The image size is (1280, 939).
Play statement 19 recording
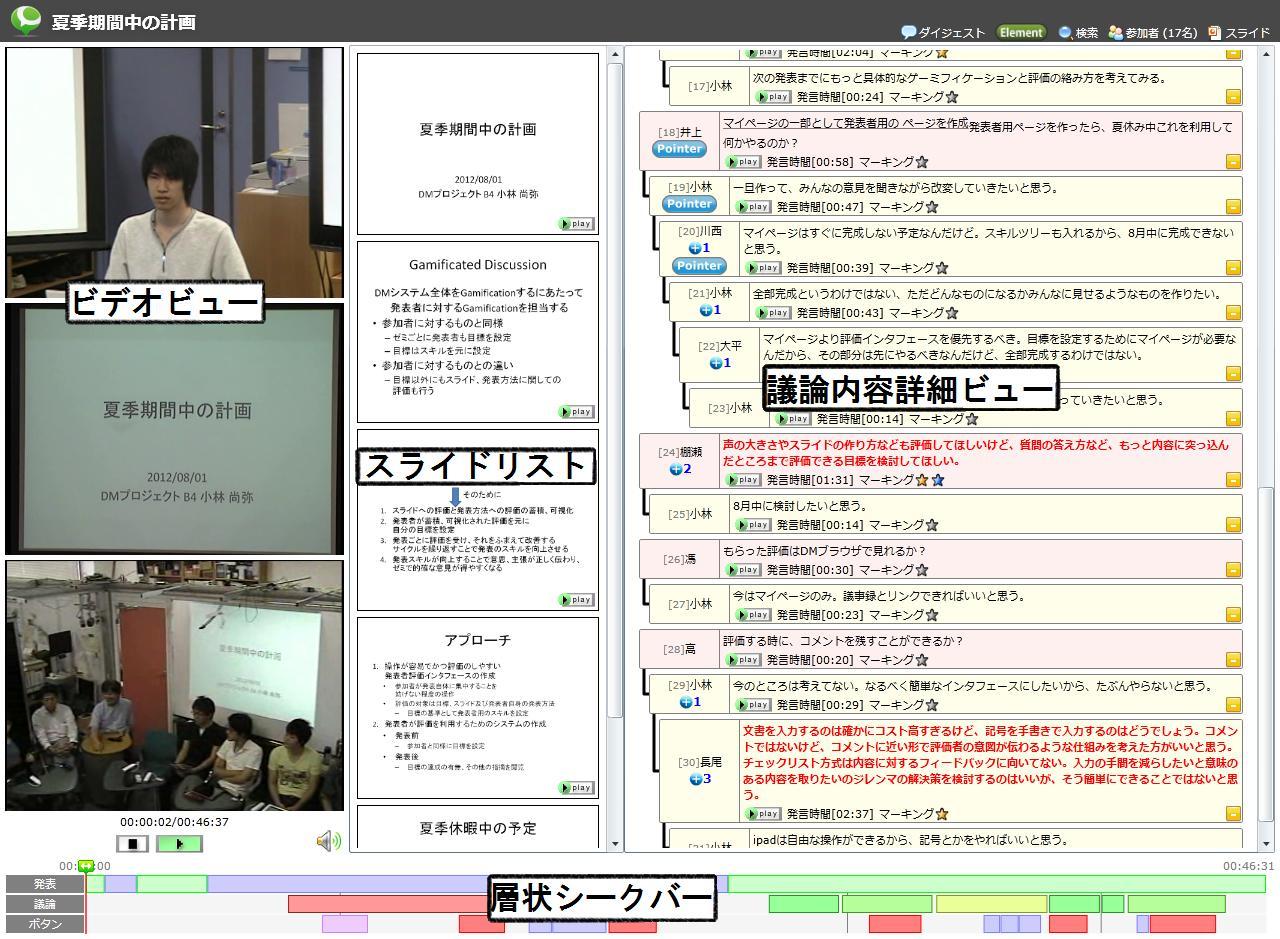click(753, 207)
